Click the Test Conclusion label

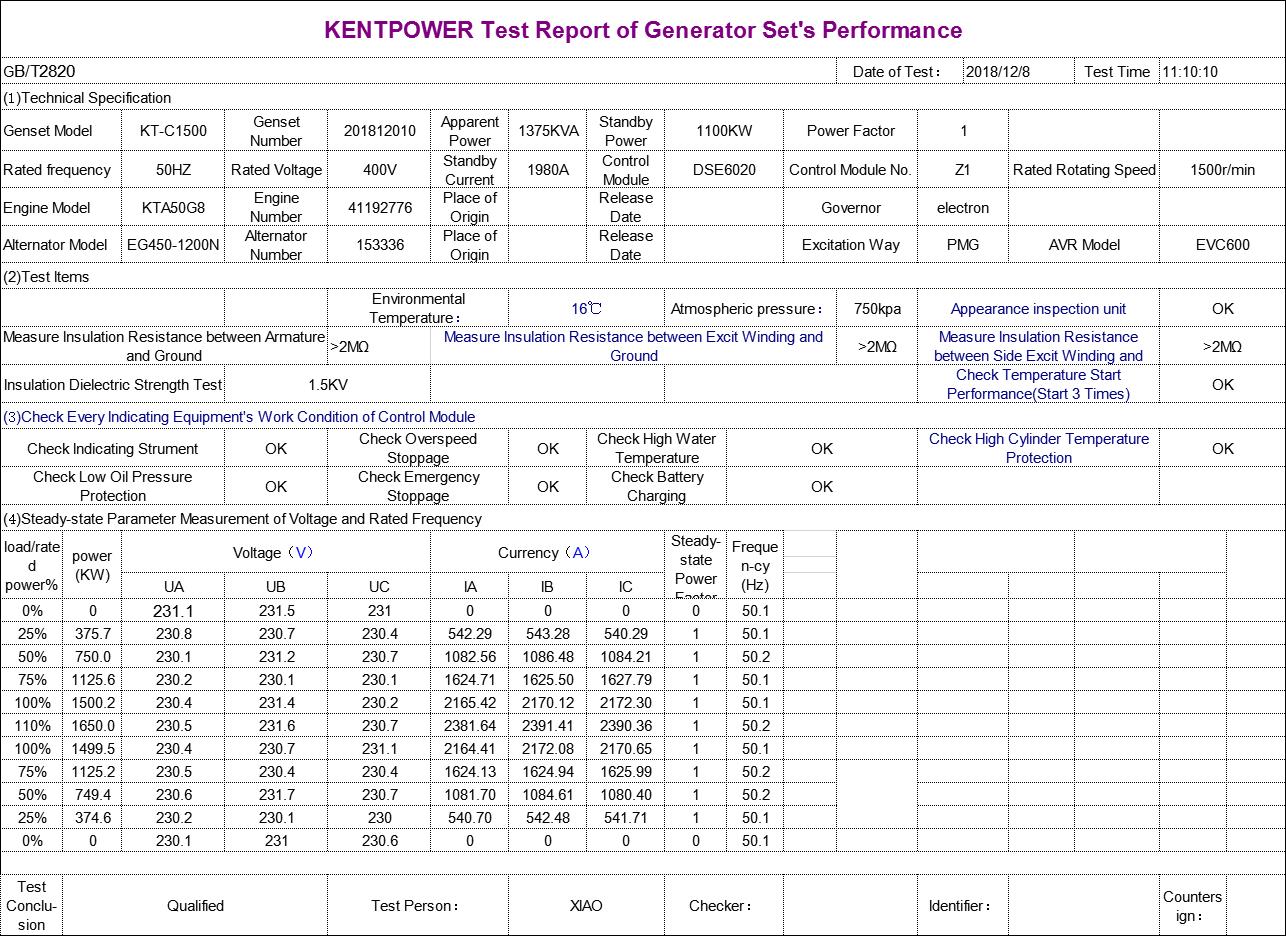32,906
